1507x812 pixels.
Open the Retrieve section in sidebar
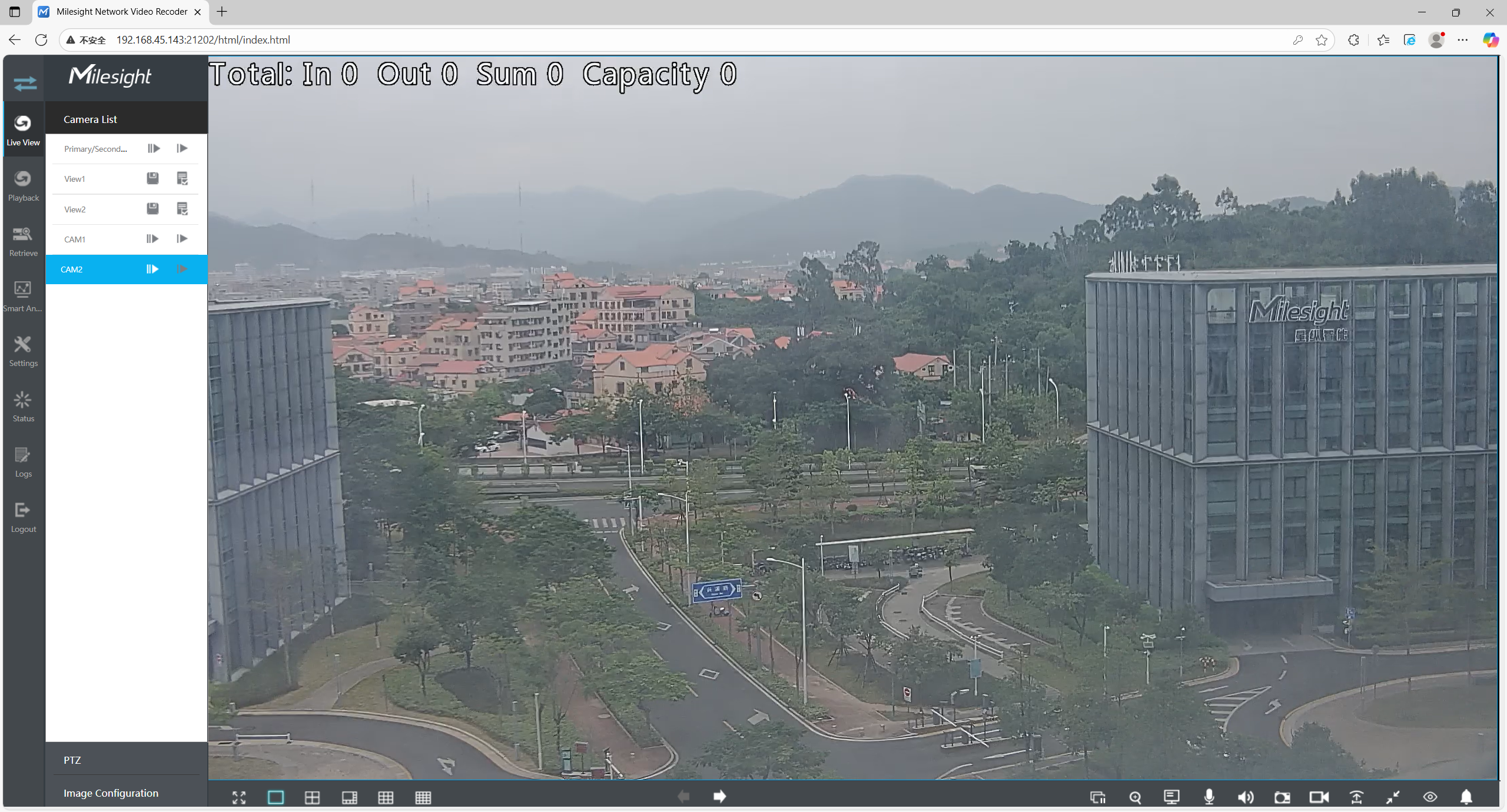click(x=23, y=240)
